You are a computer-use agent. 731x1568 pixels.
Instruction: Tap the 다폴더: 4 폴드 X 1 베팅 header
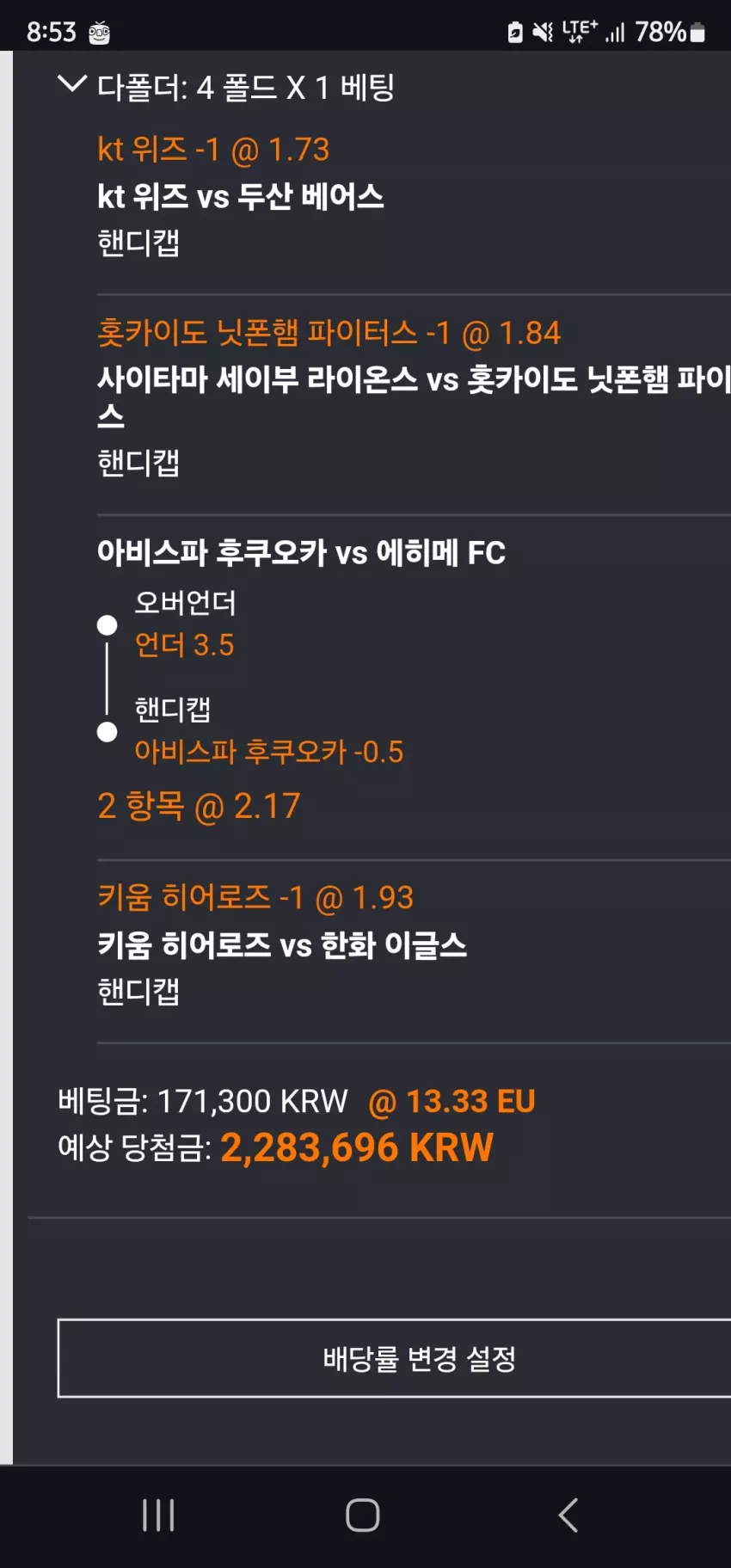pyautogui.click(x=246, y=87)
